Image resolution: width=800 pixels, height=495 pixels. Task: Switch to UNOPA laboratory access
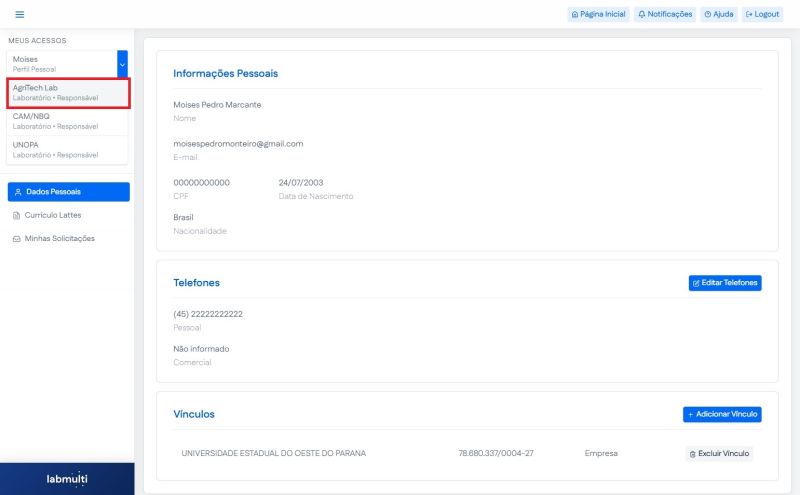[68, 150]
